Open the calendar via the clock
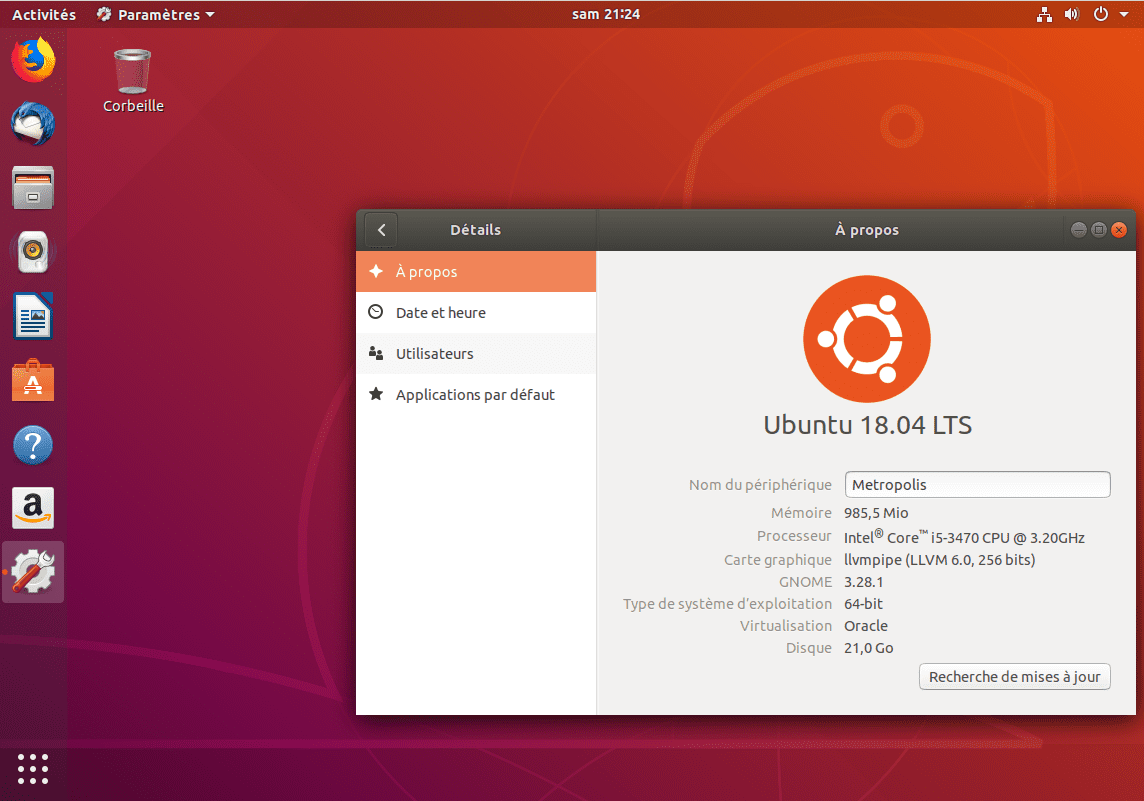Viewport: 1144px width, 801px height. point(606,14)
